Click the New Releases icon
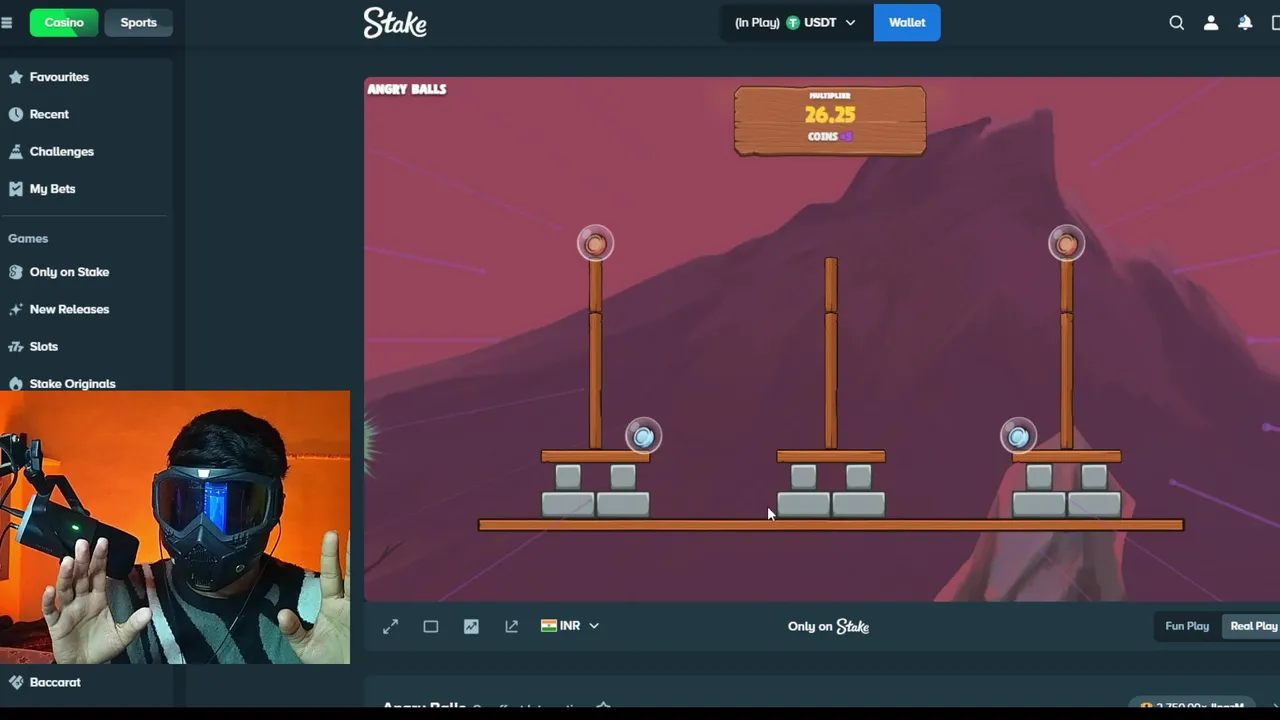The height and width of the screenshot is (720, 1280). coord(15,309)
